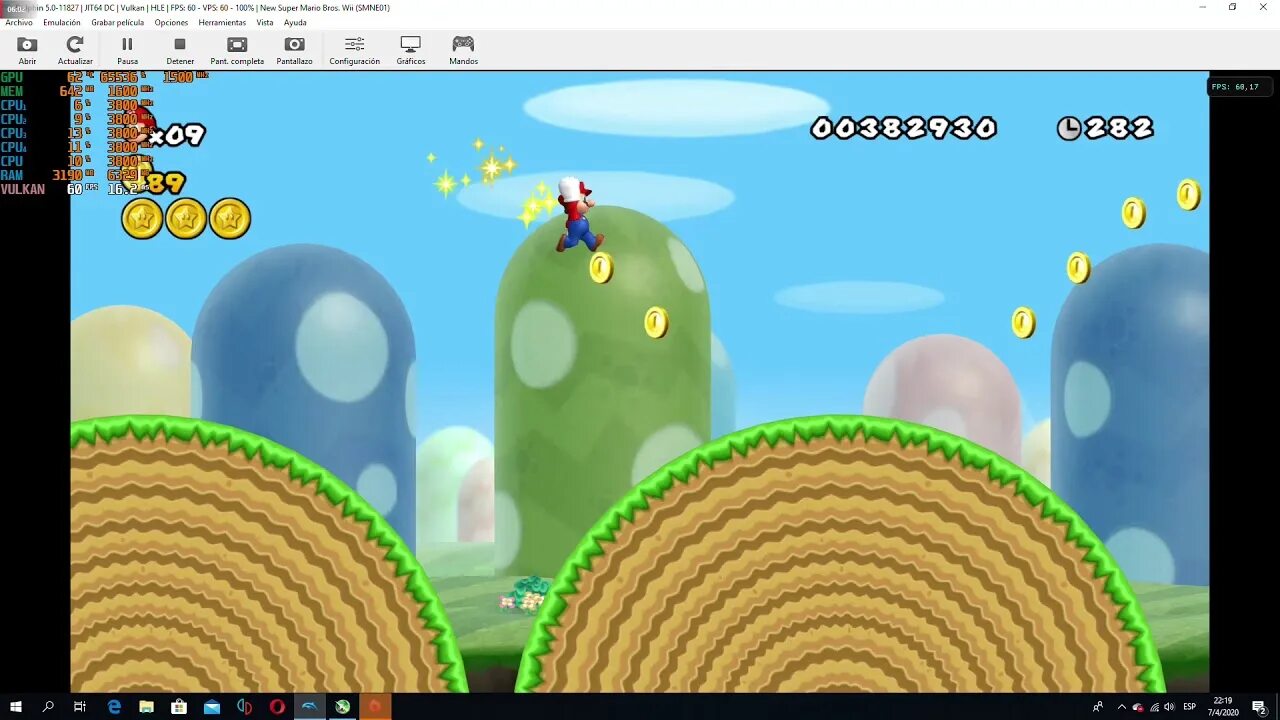Open the Windows Start menu
This screenshot has width=1280, height=720.
[x=16, y=707]
